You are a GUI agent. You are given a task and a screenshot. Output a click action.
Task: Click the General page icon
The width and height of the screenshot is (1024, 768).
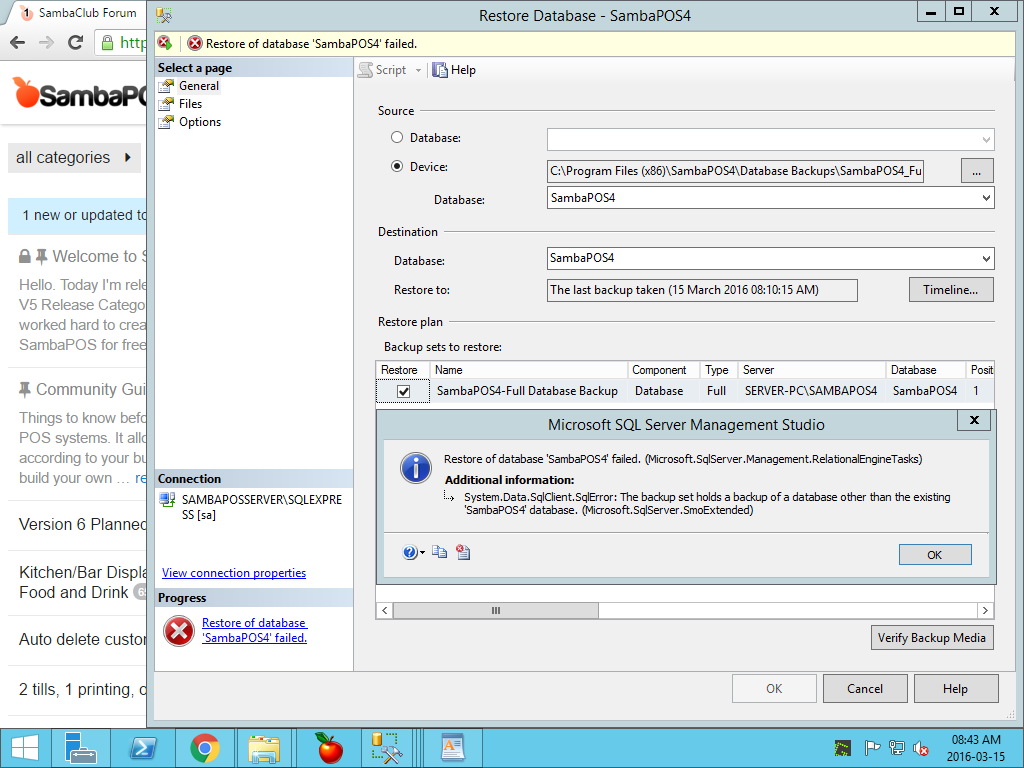coord(167,86)
